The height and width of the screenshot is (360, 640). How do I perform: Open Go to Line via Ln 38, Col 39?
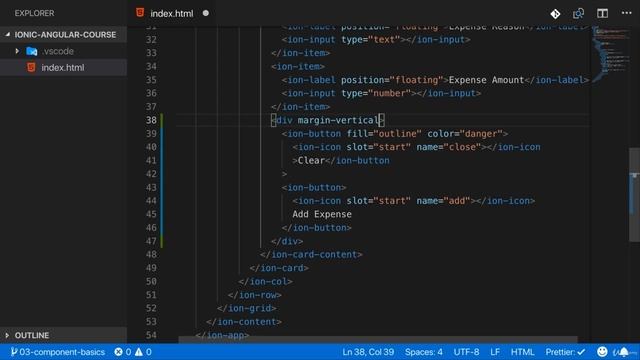pos(368,352)
